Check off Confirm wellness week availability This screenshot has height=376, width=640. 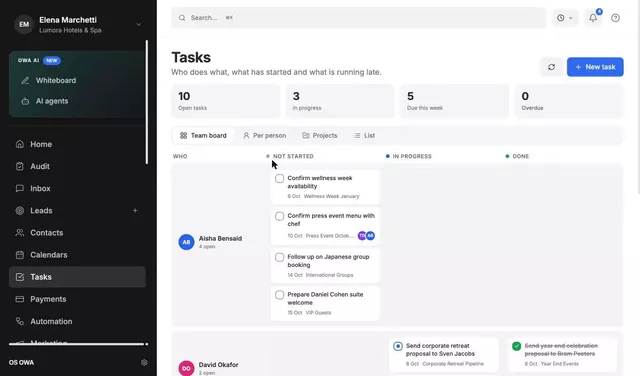point(279,178)
